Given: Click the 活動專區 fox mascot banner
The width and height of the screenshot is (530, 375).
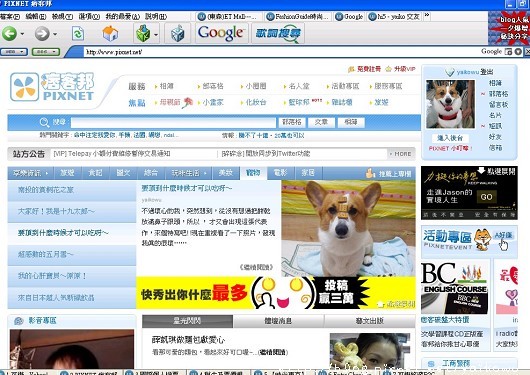Looking at the screenshot, I should [x=469, y=241].
